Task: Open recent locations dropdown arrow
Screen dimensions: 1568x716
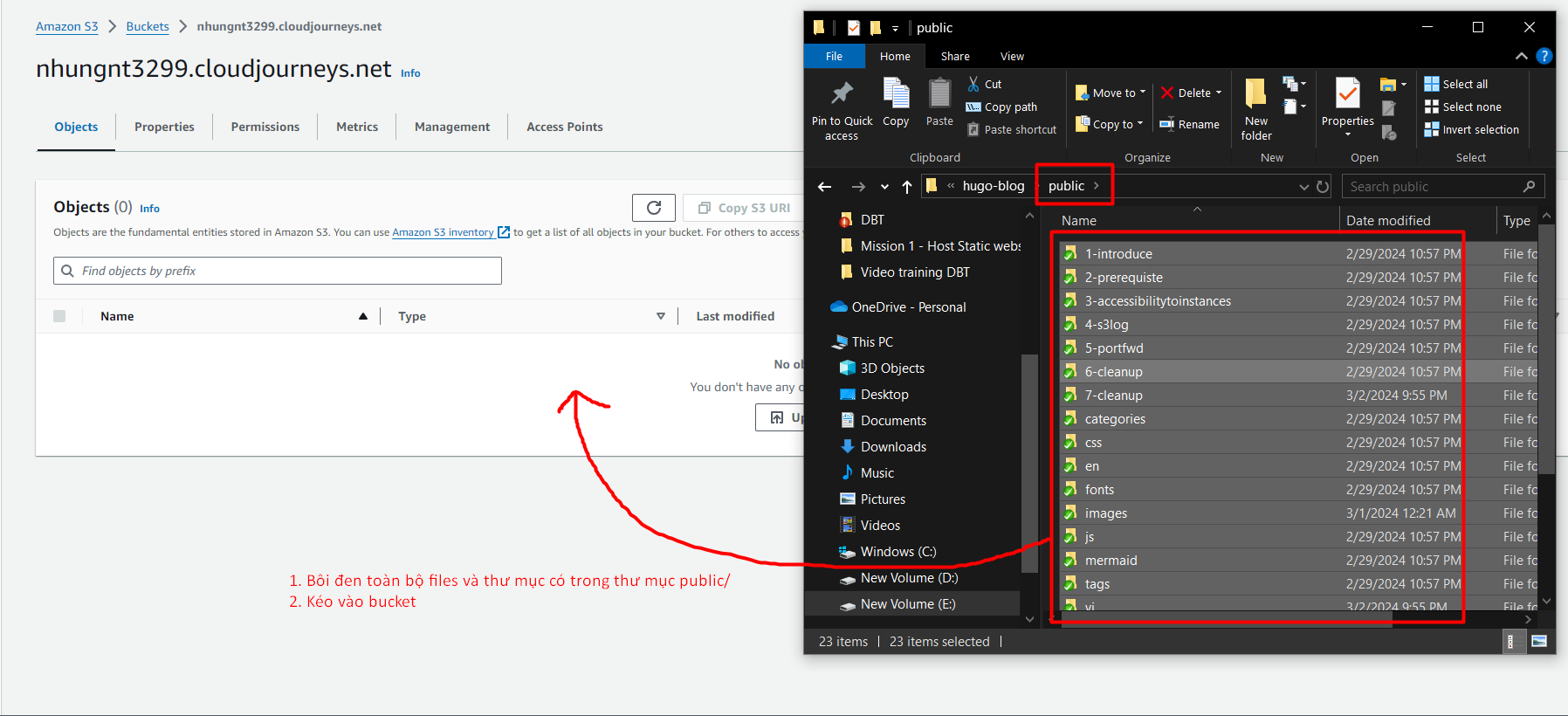Action: point(884,187)
